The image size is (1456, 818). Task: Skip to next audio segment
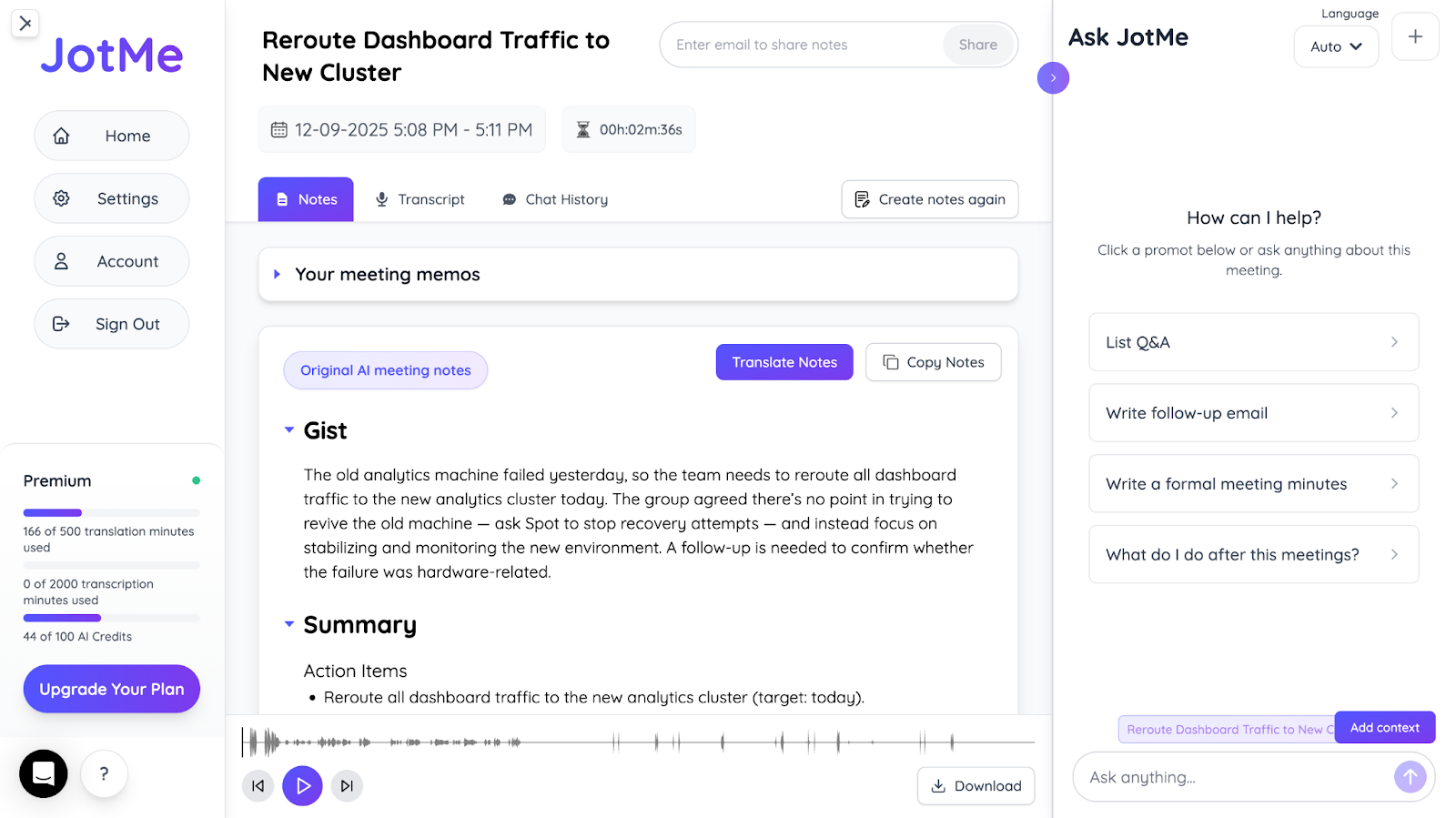(x=347, y=786)
